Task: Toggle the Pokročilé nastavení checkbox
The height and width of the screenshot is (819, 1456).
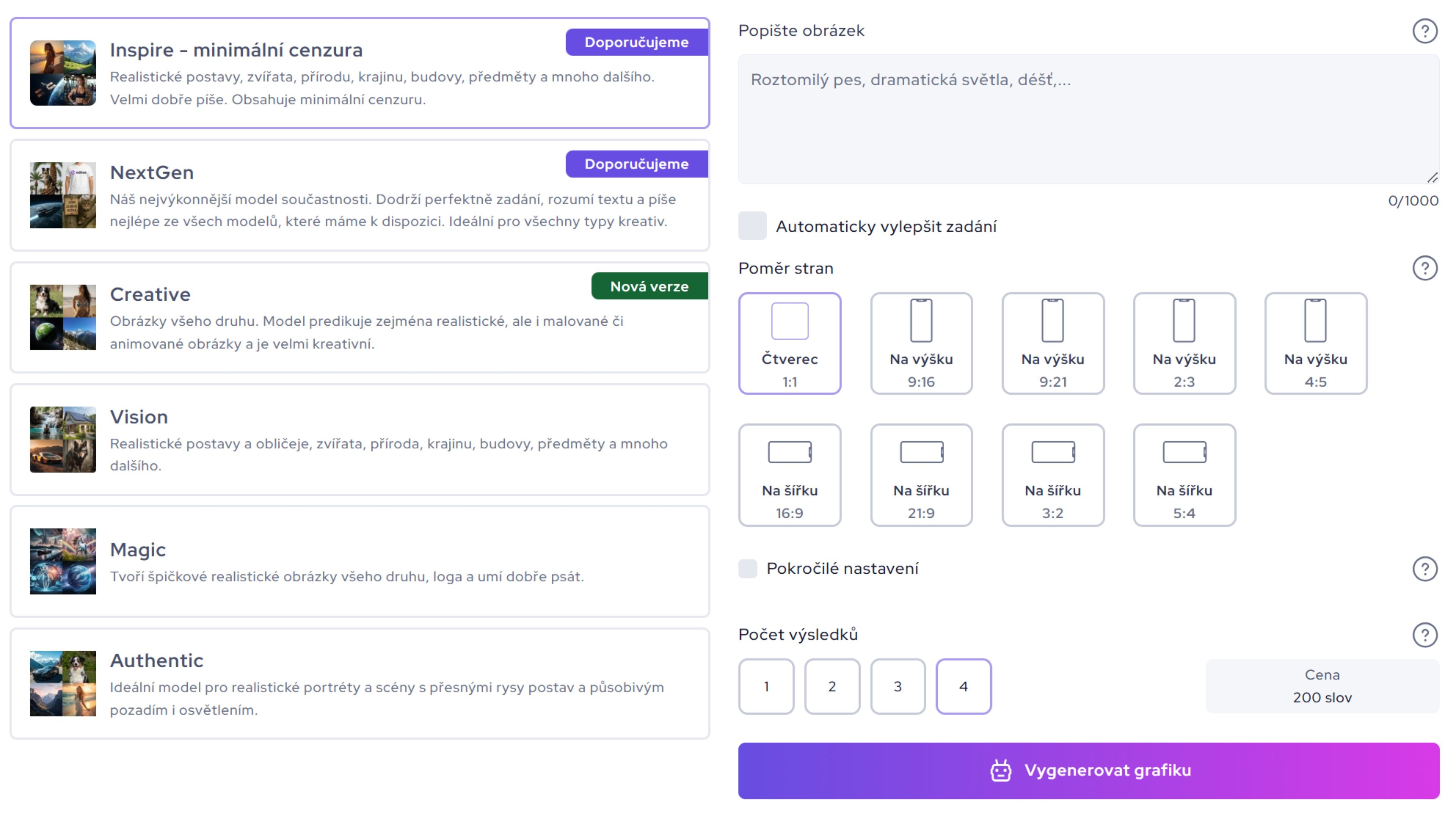Action: [x=748, y=569]
